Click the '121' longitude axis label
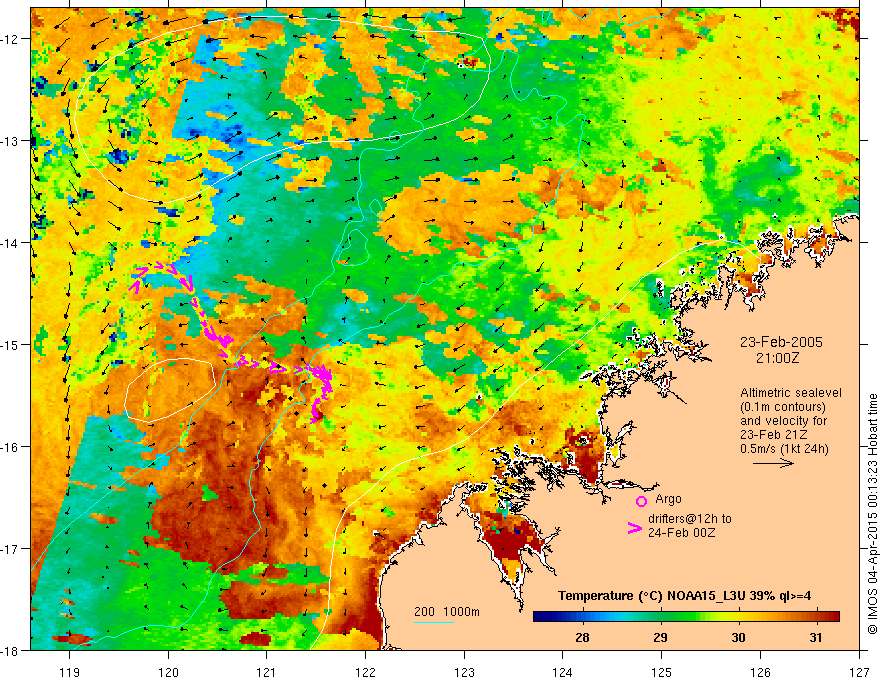Viewport: 880px width, 680px height. 267,672
